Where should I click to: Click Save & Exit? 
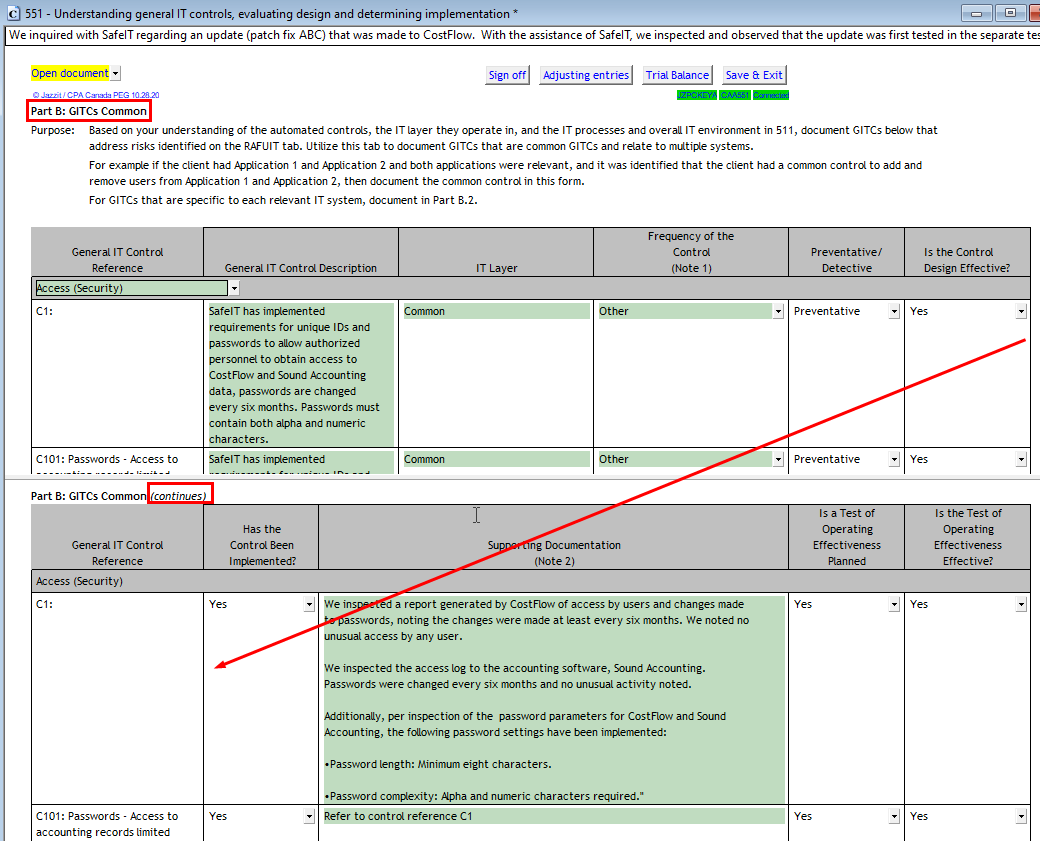click(x=754, y=75)
